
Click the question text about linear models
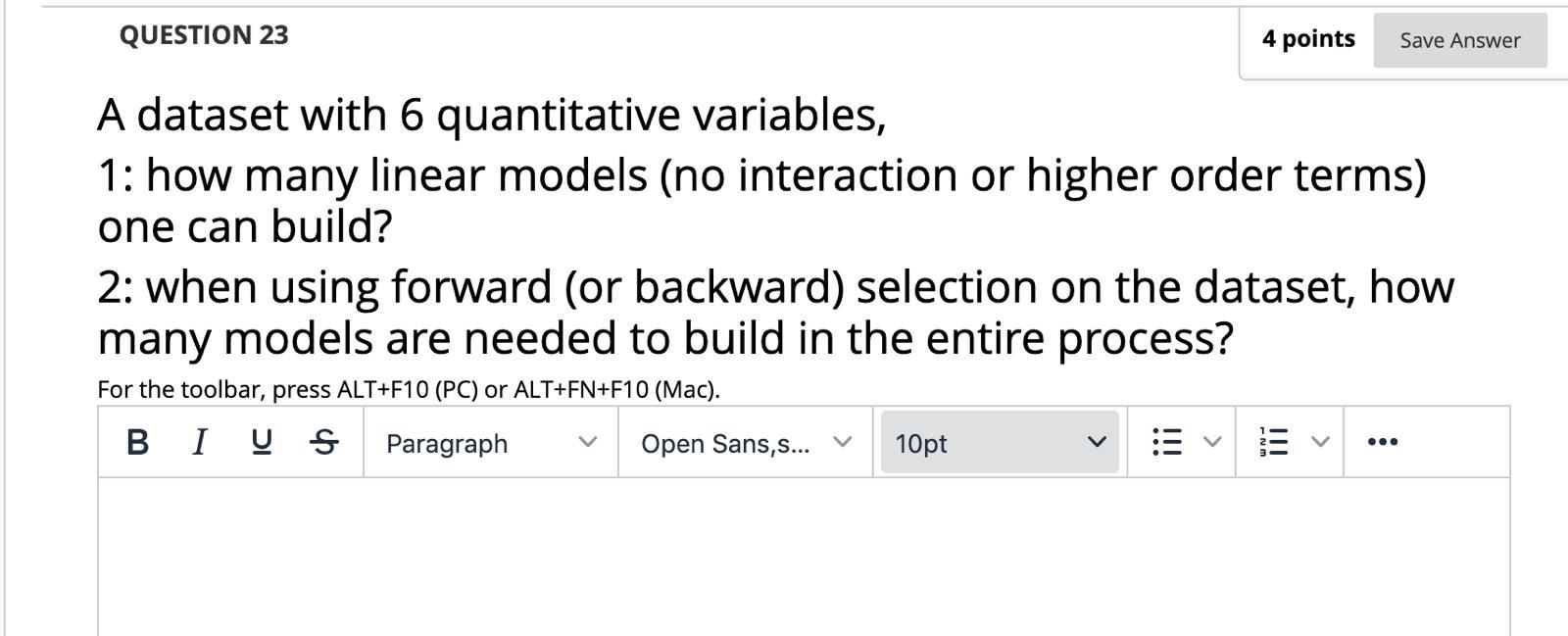686,176
